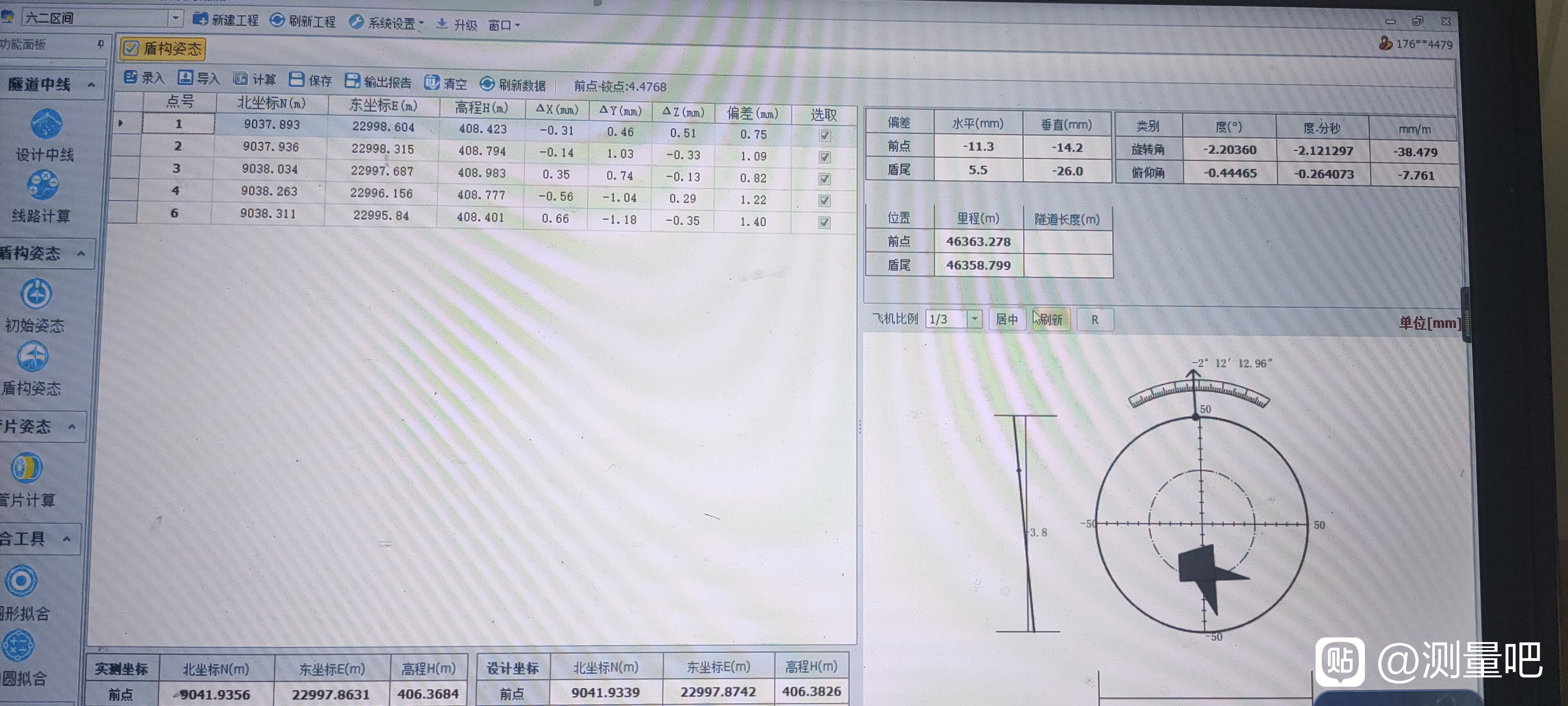Uncheck 选取 checkbox for point 3

coord(825,179)
